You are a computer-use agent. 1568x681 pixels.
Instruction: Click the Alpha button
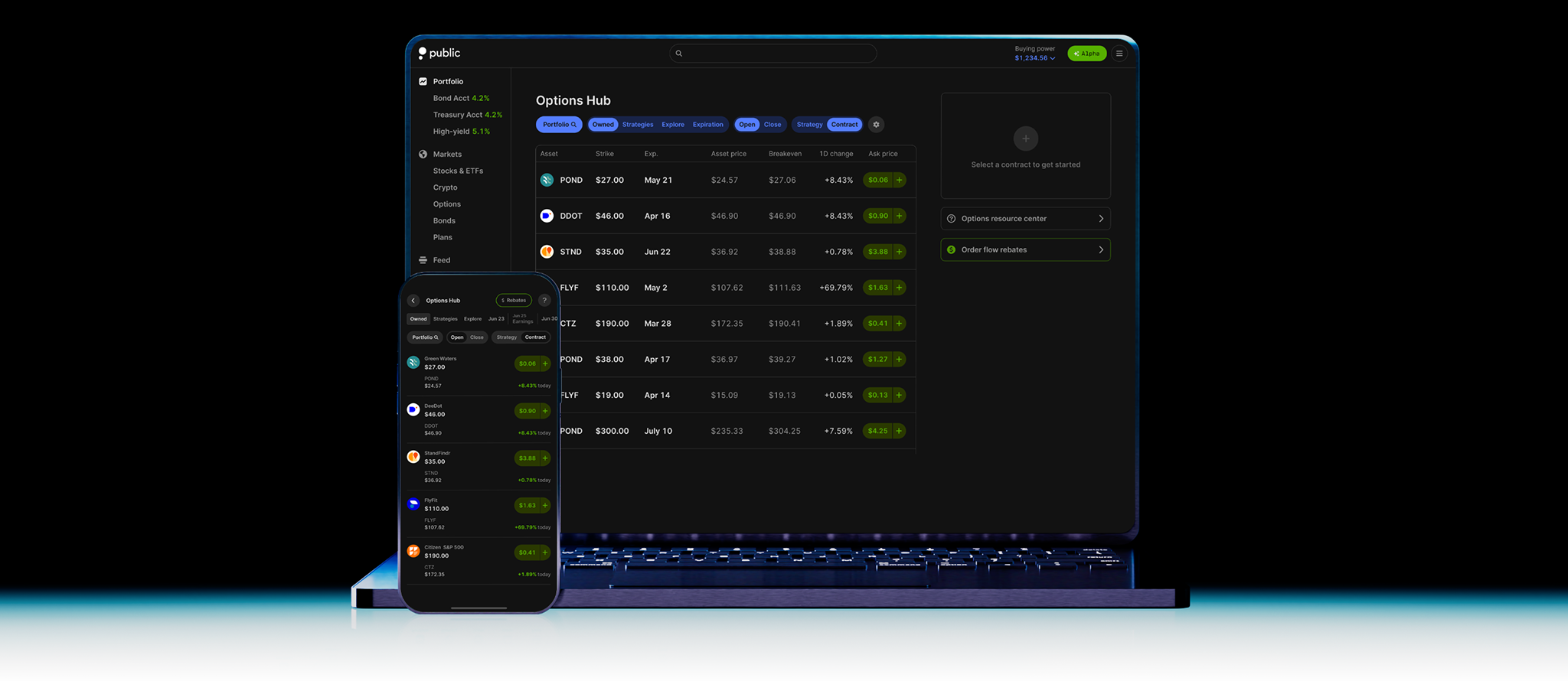(1086, 54)
